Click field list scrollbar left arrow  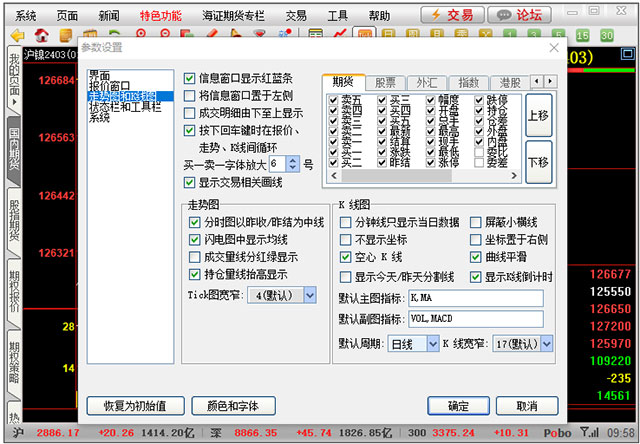pos(334,176)
